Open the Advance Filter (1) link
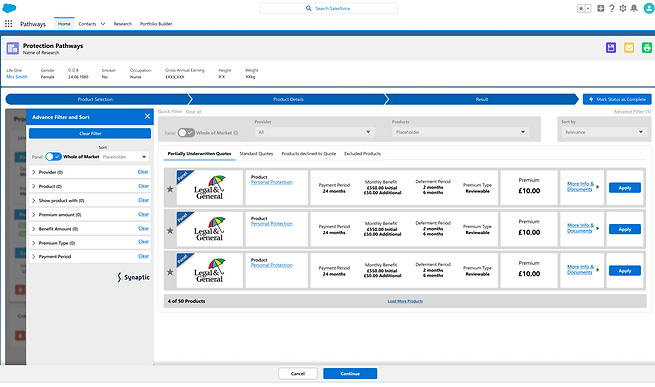Viewport: 655px width, 387px height. tap(632, 112)
